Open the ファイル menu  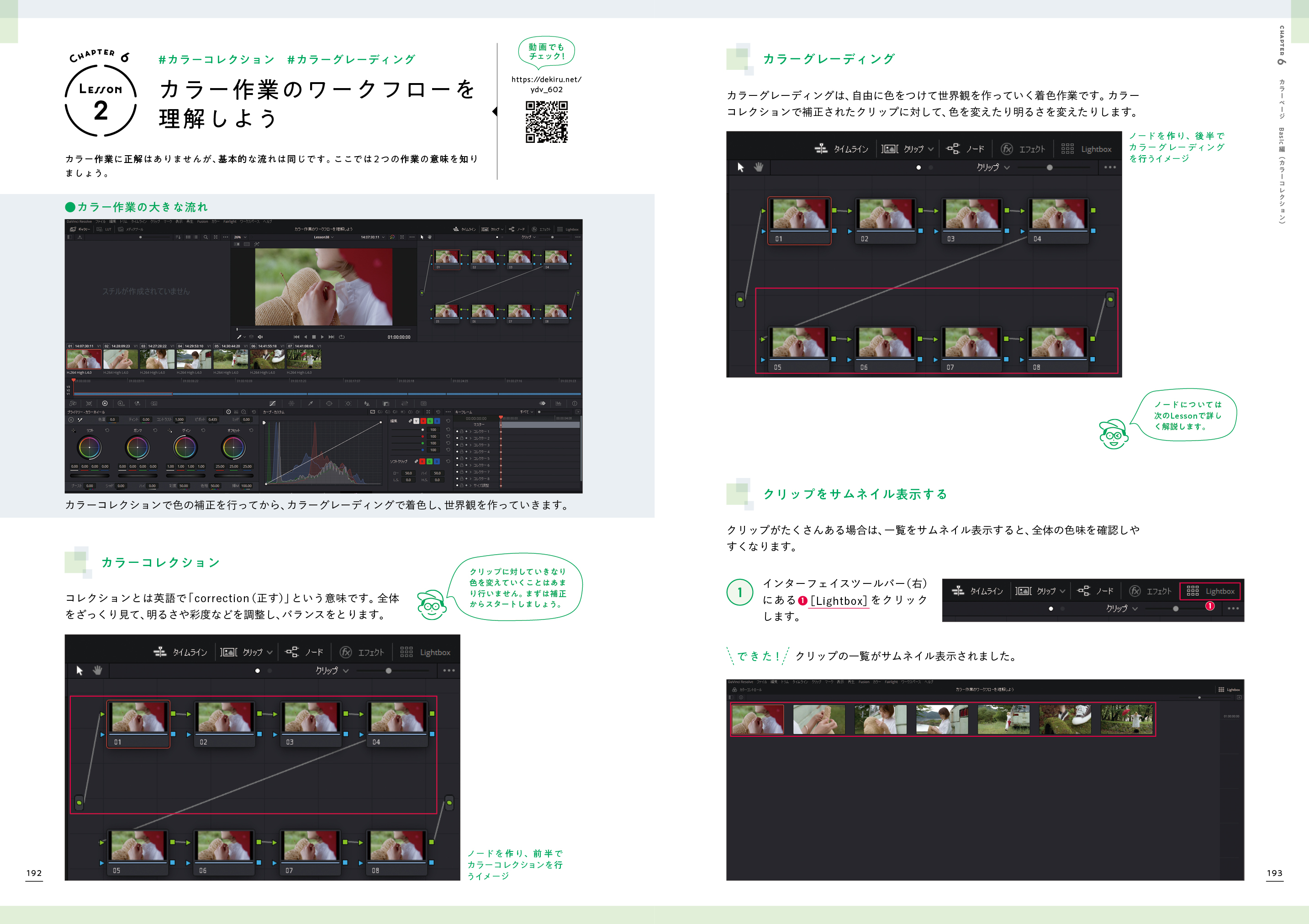point(101,222)
